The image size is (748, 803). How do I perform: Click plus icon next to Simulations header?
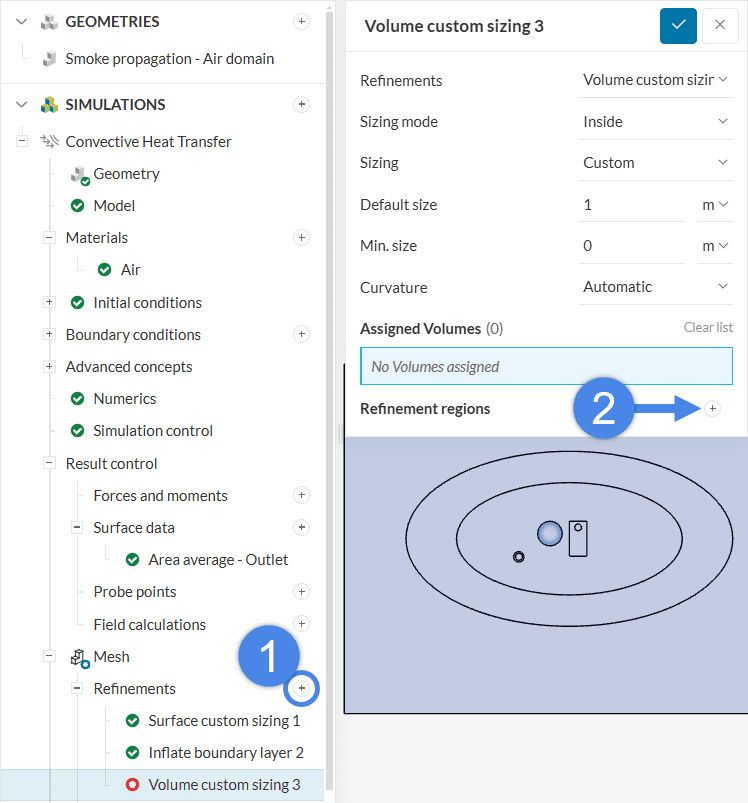pos(301,104)
